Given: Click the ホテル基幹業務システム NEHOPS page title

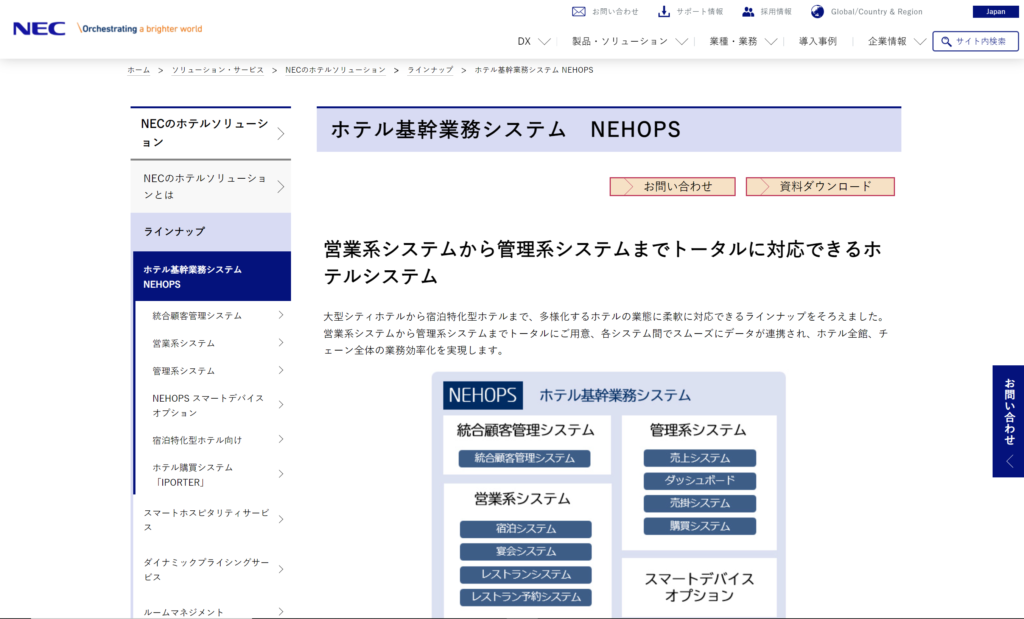Looking at the screenshot, I should coord(505,129).
